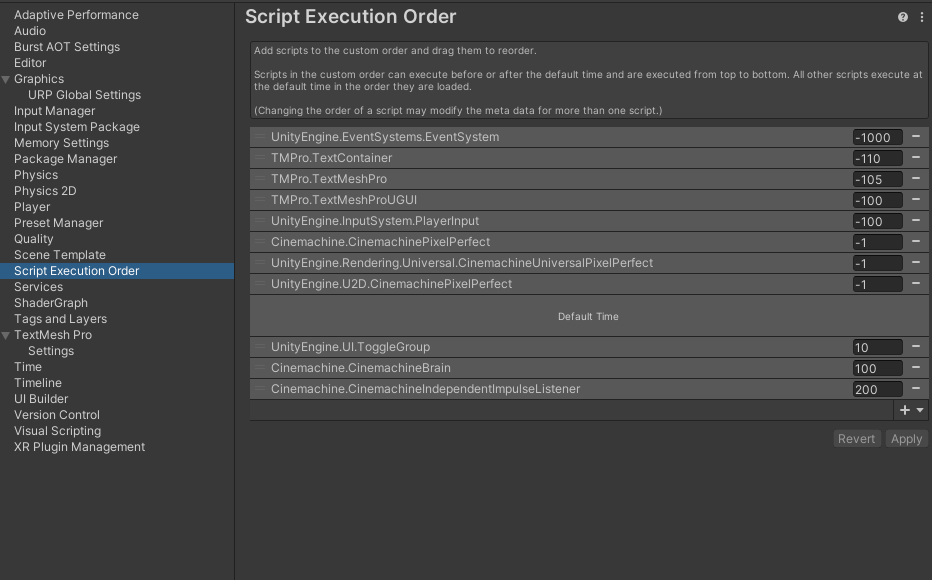Remove the UnityEngine.UI.ToggleGroup entry with its minus
The image size is (932, 580).
pyautogui.click(x=916, y=346)
